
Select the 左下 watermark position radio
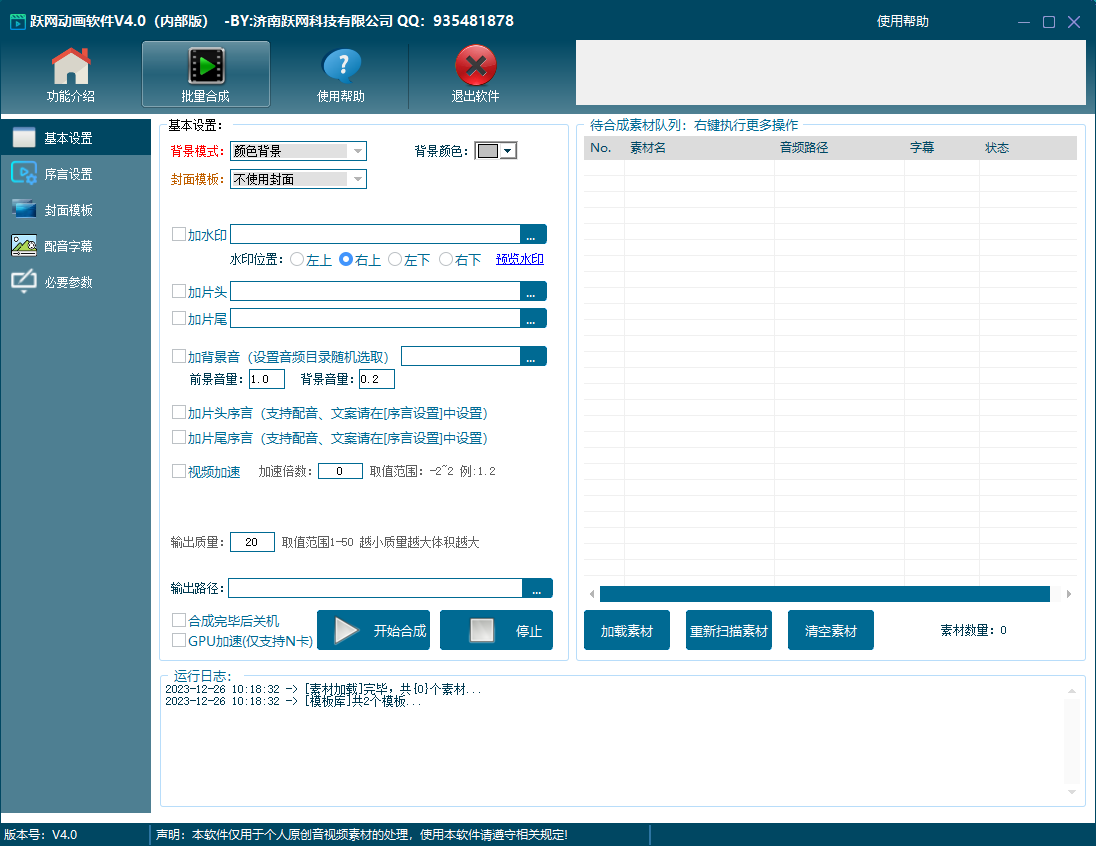click(x=395, y=259)
